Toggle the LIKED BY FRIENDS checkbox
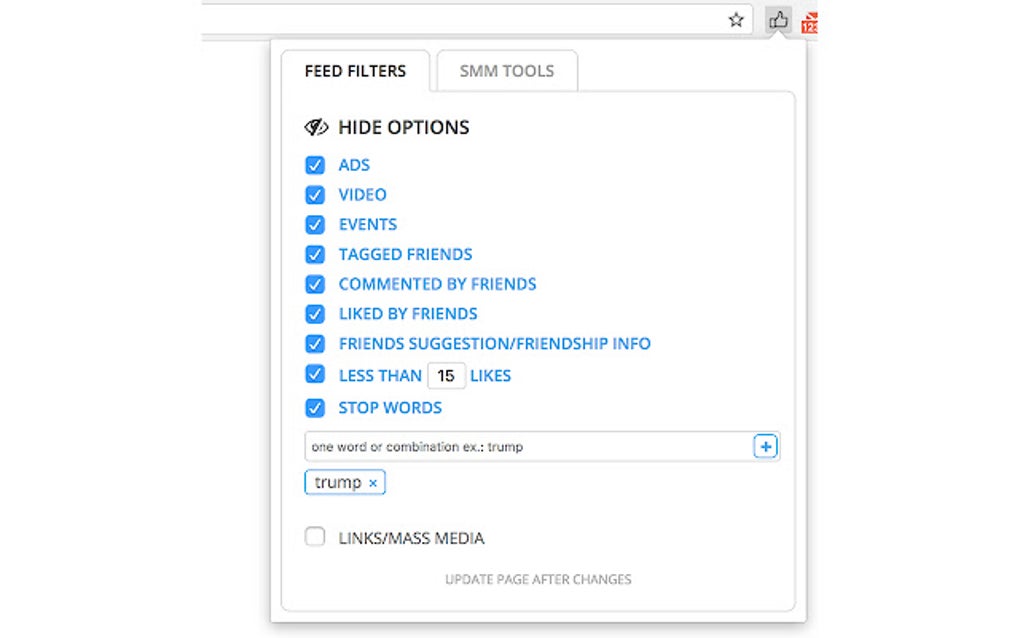Image resolution: width=1020 pixels, height=638 pixels. (315, 313)
